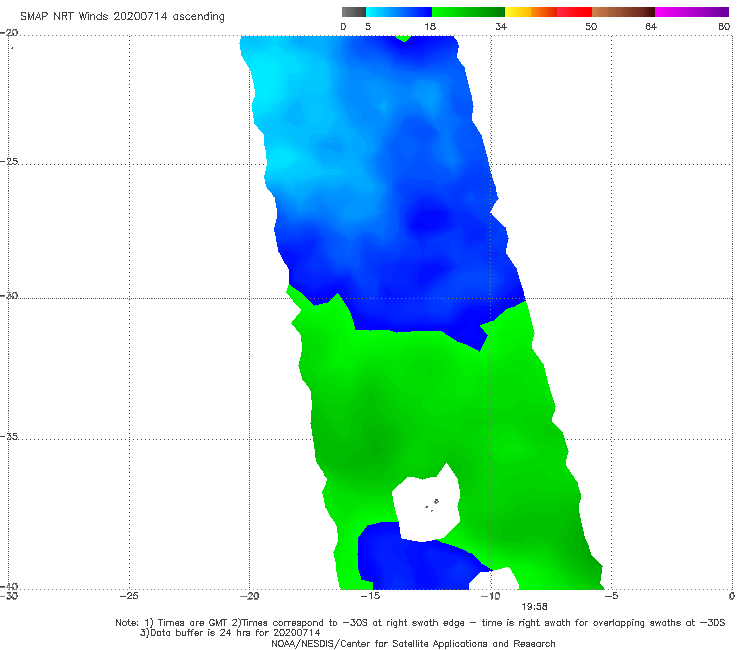Click the blue low-wind patch below the white gap
The width and height of the screenshot is (740, 650).
point(415,562)
